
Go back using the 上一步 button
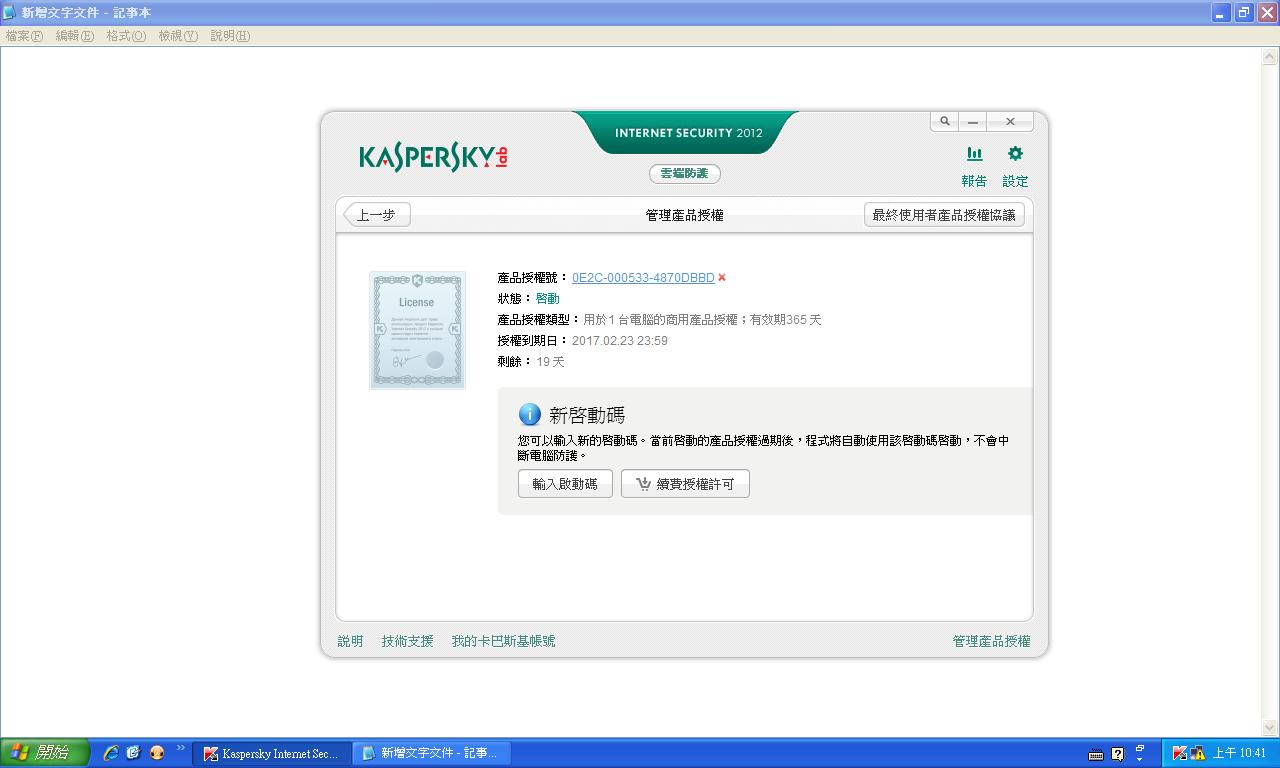click(x=377, y=214)
